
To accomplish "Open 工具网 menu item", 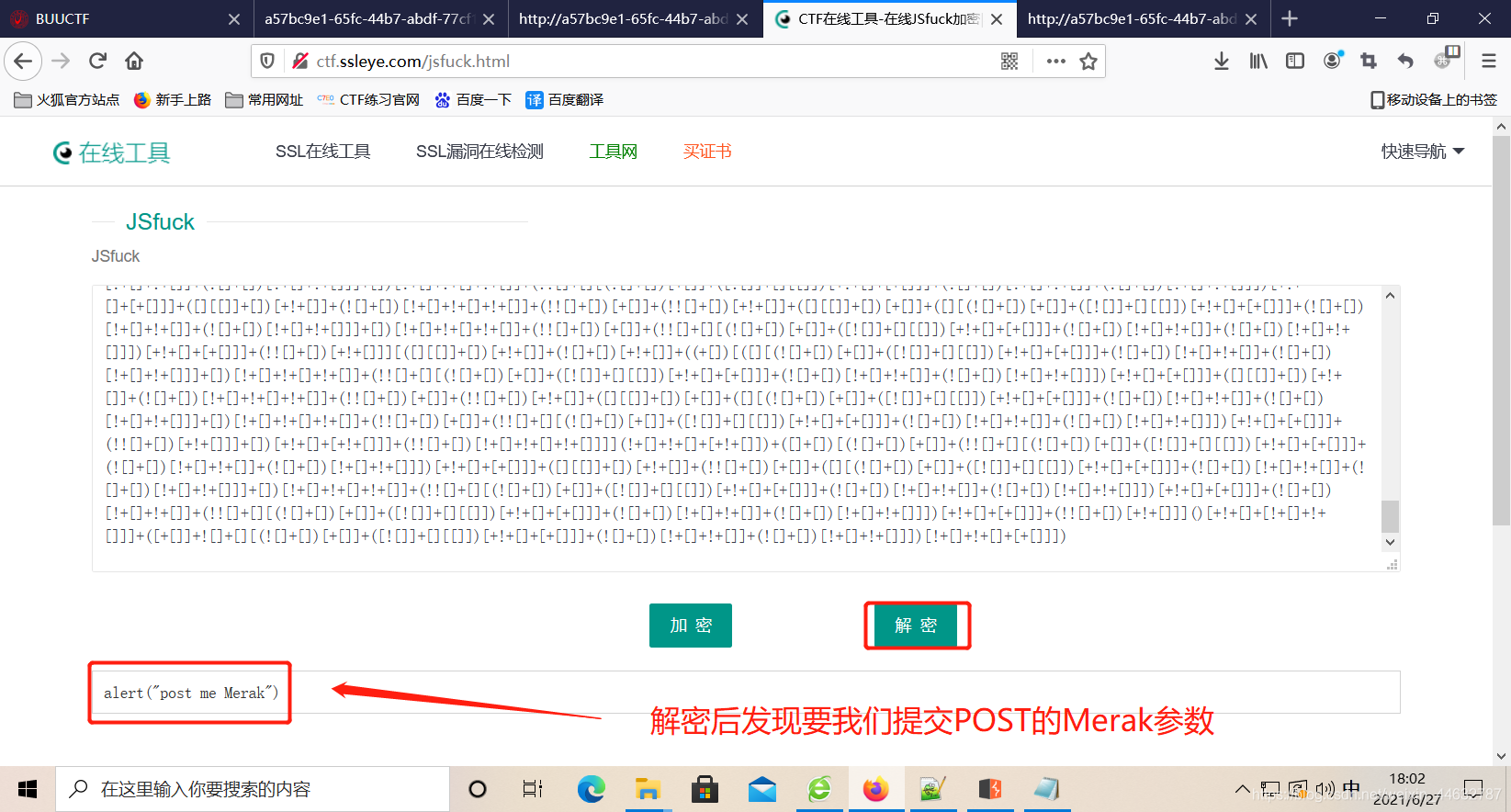I will click(x=613, y=152).
